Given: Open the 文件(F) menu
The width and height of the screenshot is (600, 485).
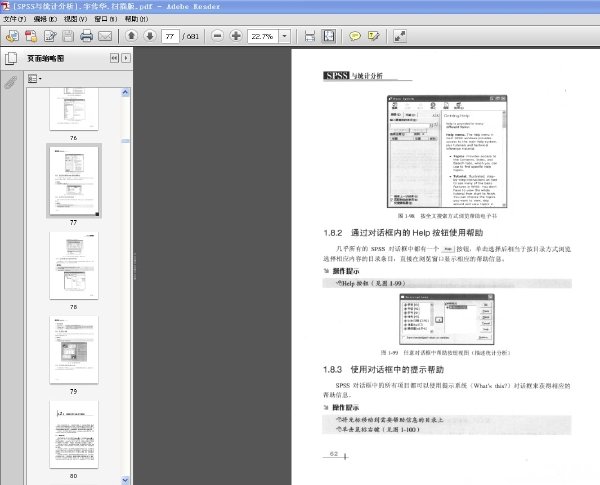Looking at the screenshot, I should tap(15, 19).
